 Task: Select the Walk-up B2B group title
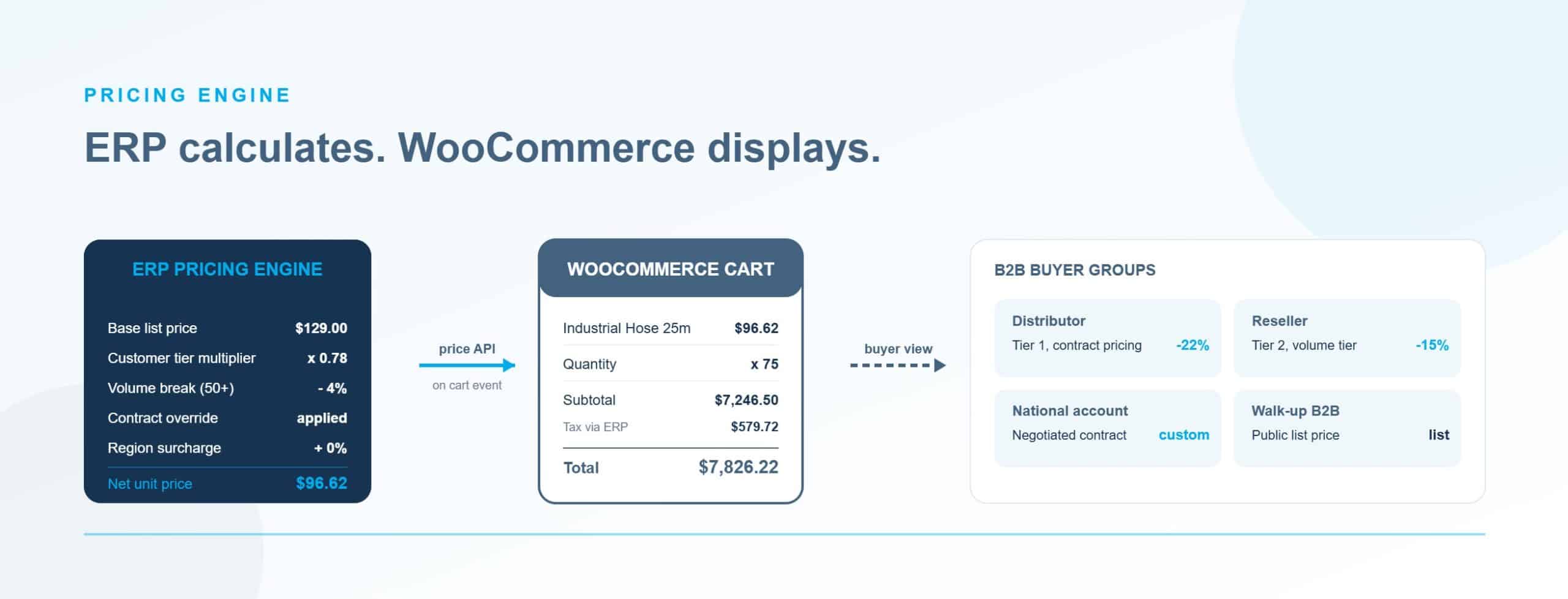pos(1295,411)
